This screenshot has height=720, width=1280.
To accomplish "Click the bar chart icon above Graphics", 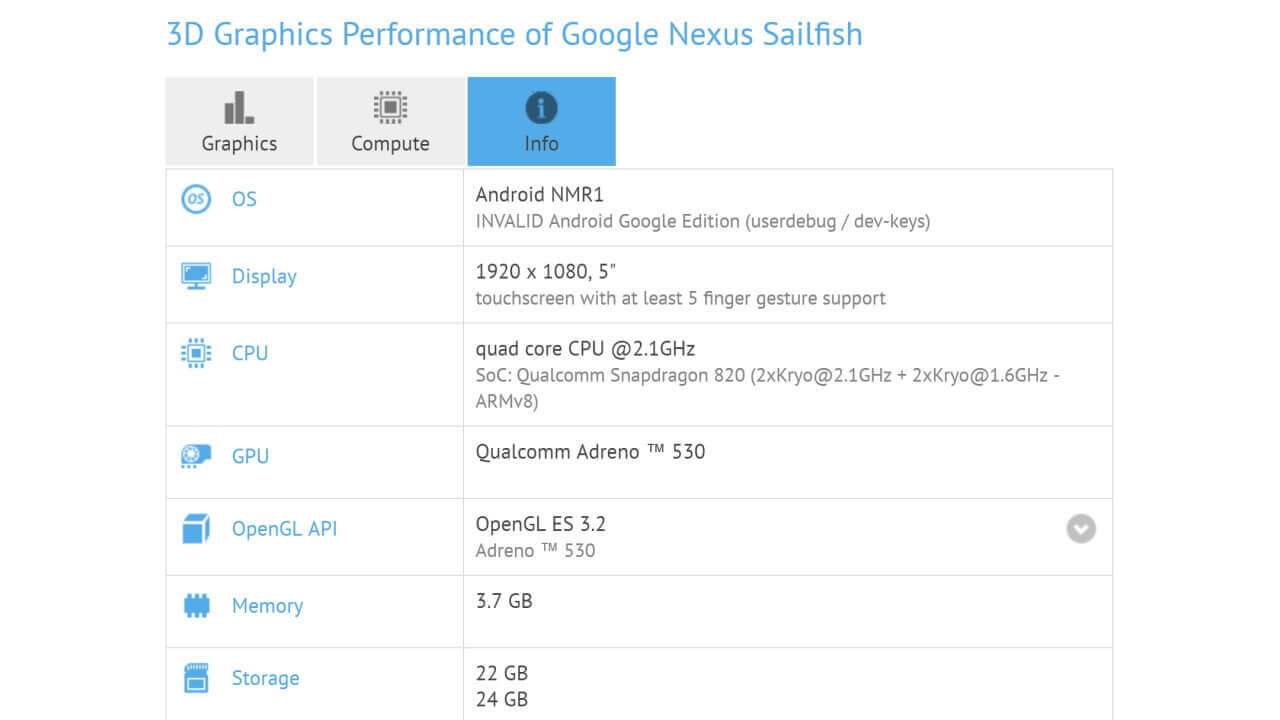I will coord(239,107).
